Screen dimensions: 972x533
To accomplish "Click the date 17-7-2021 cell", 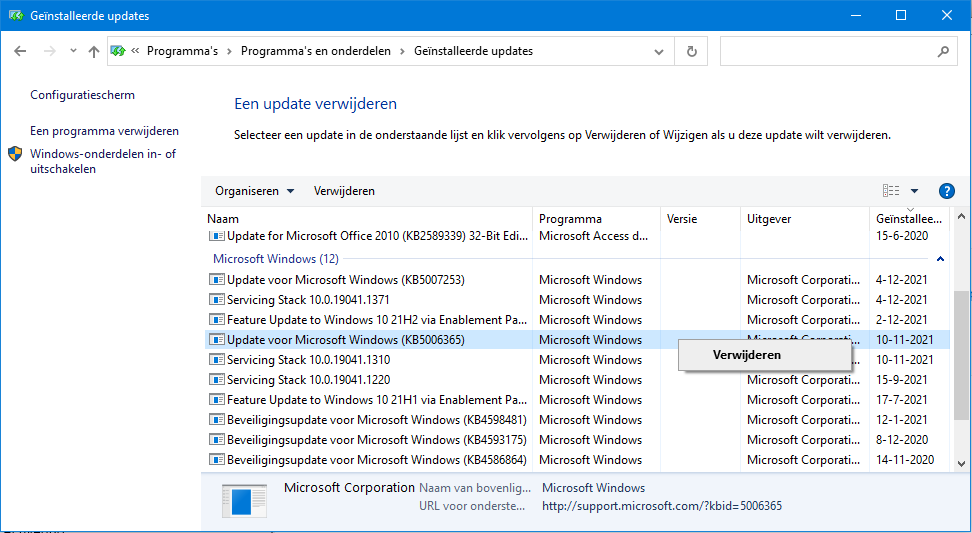I will click(901, 400).
